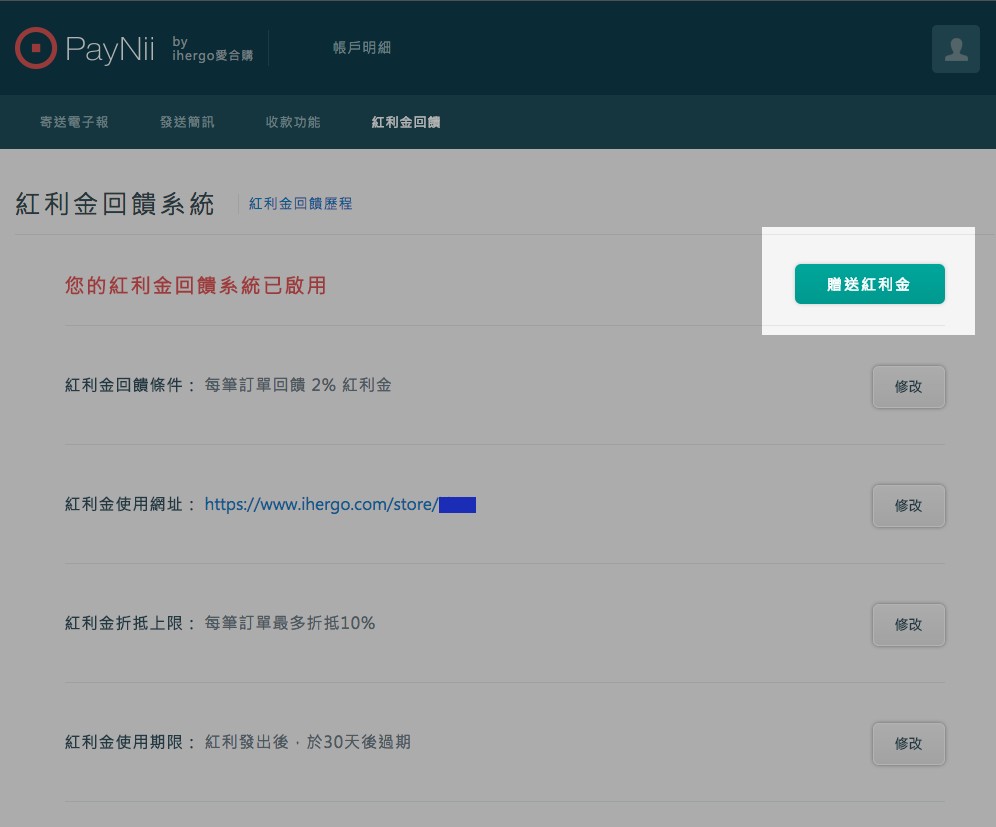This screenshot has height=827, width=996.
Task: Click 修改 next to 紅利金使用網址
Action: coord(908,505)
